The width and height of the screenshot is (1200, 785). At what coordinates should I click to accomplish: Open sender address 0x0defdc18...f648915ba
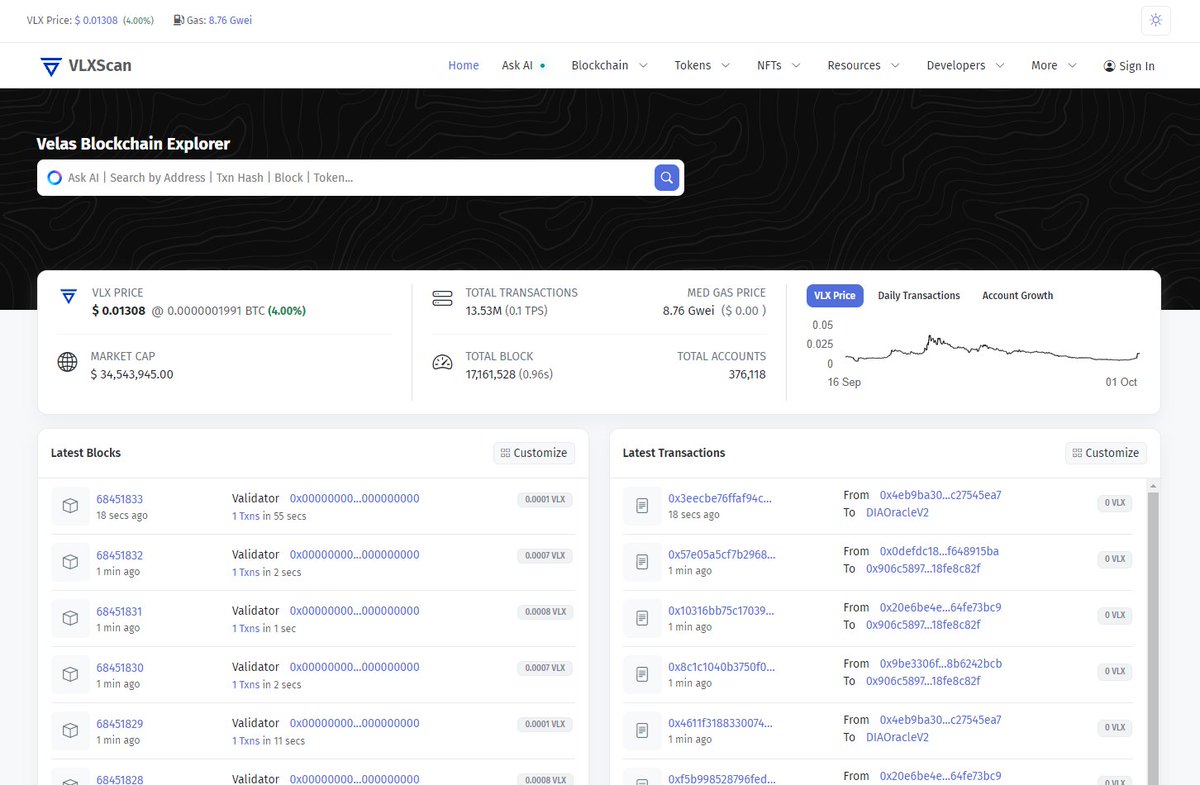(939, 551)
